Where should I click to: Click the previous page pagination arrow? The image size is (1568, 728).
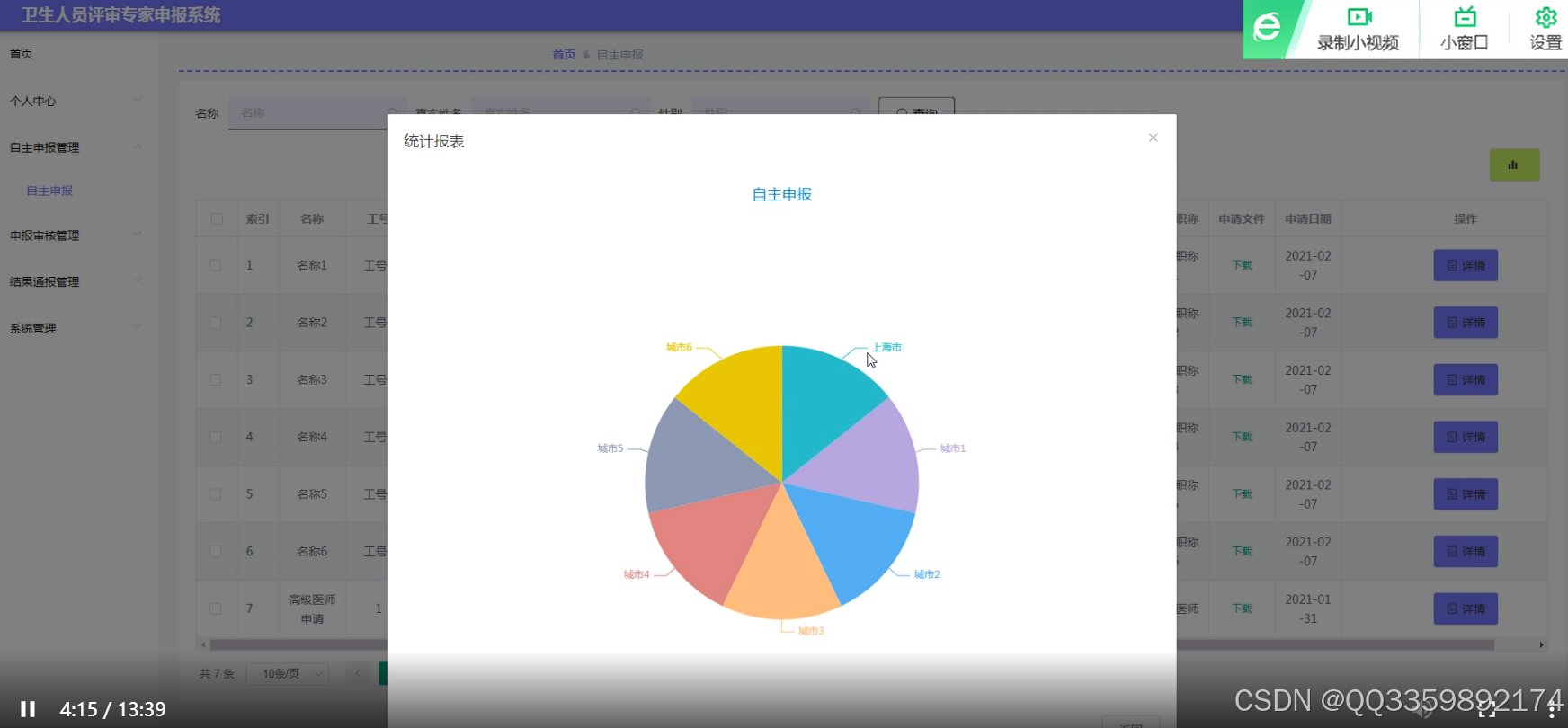click(x=357, y=673)
